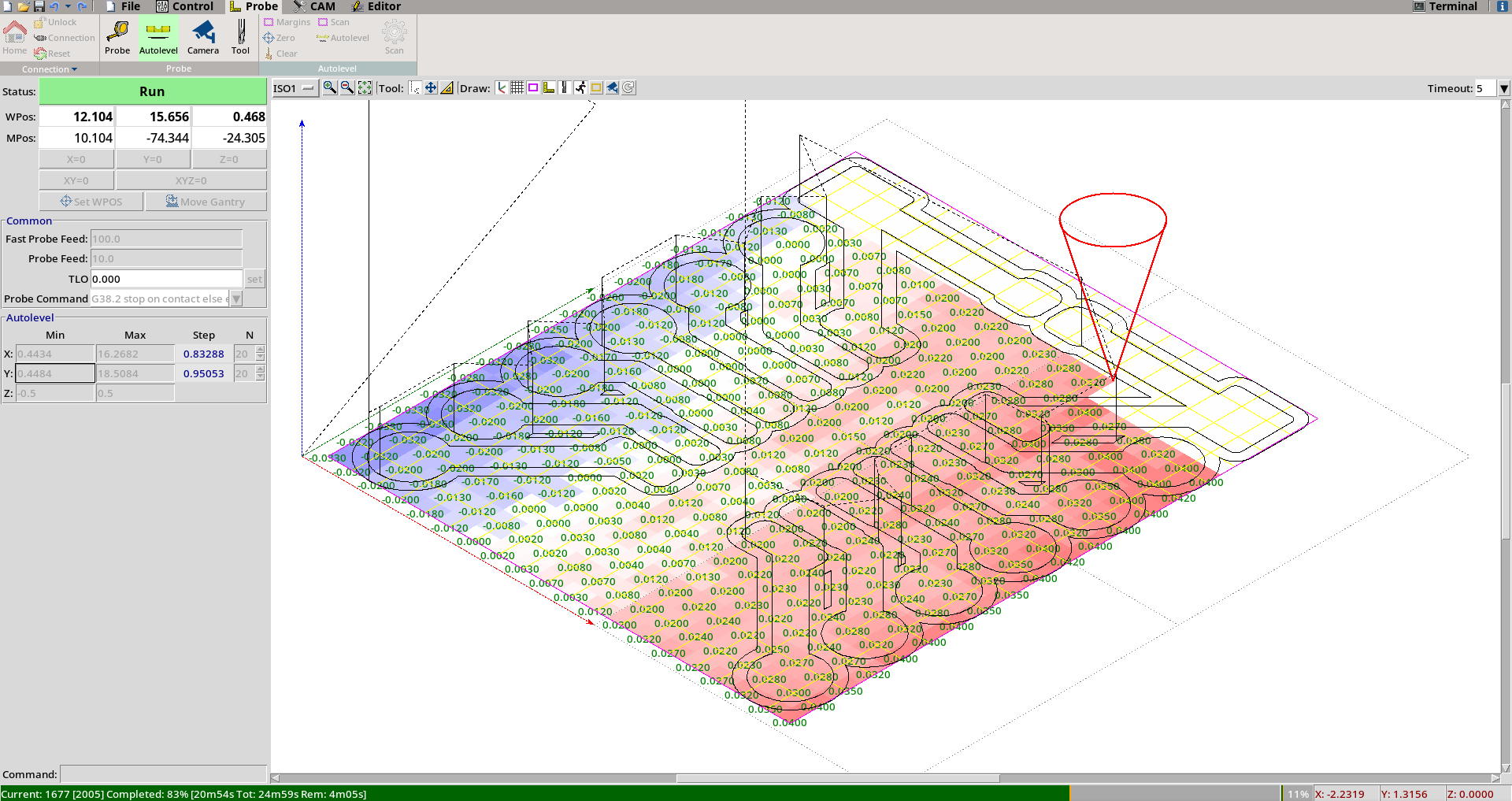
Task: Click the zoom out magnifier icon
Action: (x=346, y=88)
